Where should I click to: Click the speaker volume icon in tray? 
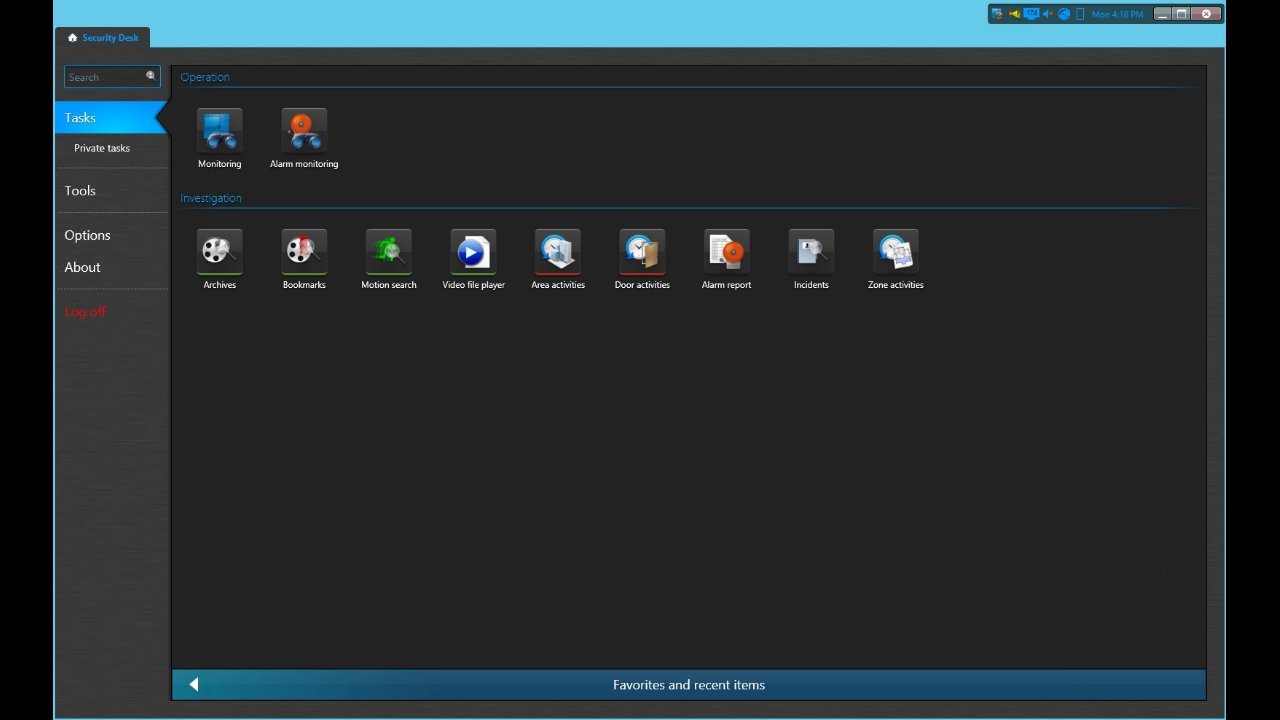[x=1047, y=14]
